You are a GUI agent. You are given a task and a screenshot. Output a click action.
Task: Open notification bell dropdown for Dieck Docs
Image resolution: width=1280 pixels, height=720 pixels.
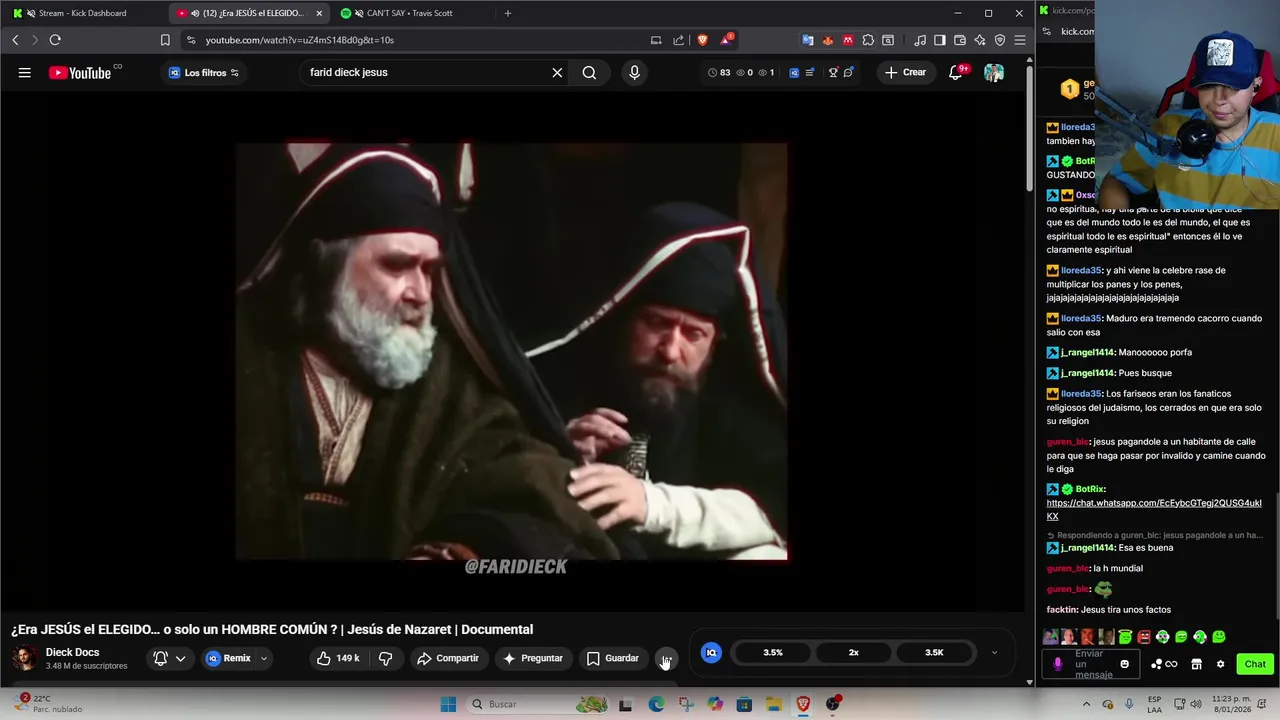[170, 658]
